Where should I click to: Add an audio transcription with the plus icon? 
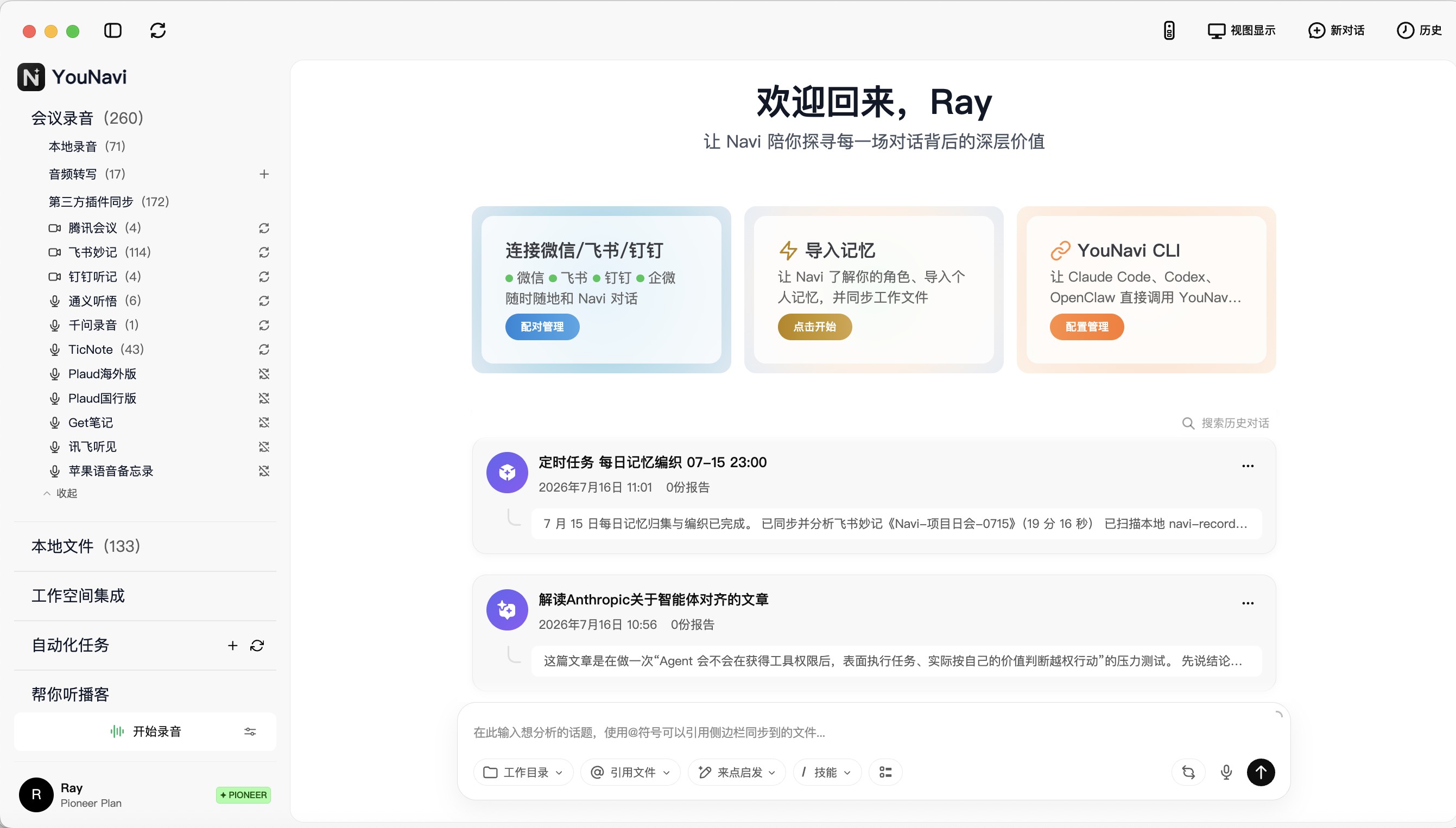click(x=264, y=174)
